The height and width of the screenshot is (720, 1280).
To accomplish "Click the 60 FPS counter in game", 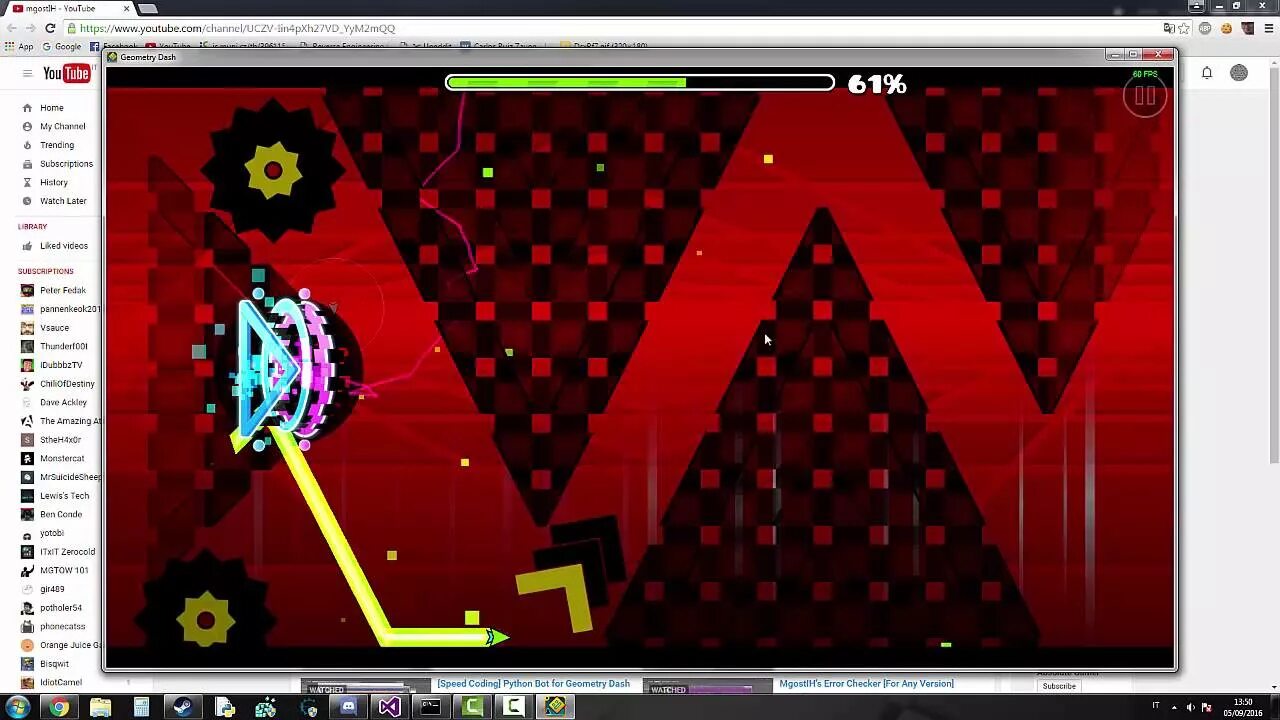I will point(1145,74).
